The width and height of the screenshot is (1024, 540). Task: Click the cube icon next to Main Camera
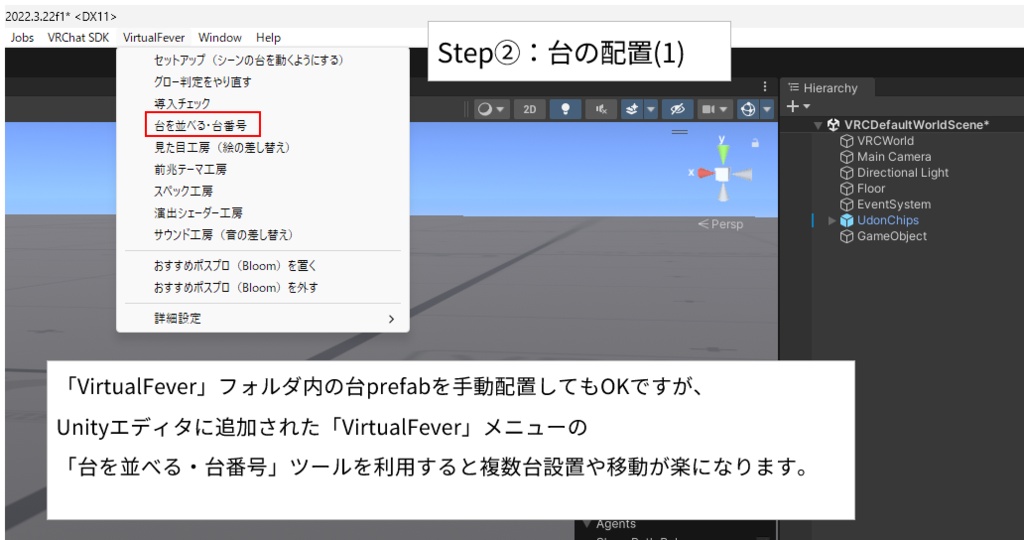coord(846,157)
